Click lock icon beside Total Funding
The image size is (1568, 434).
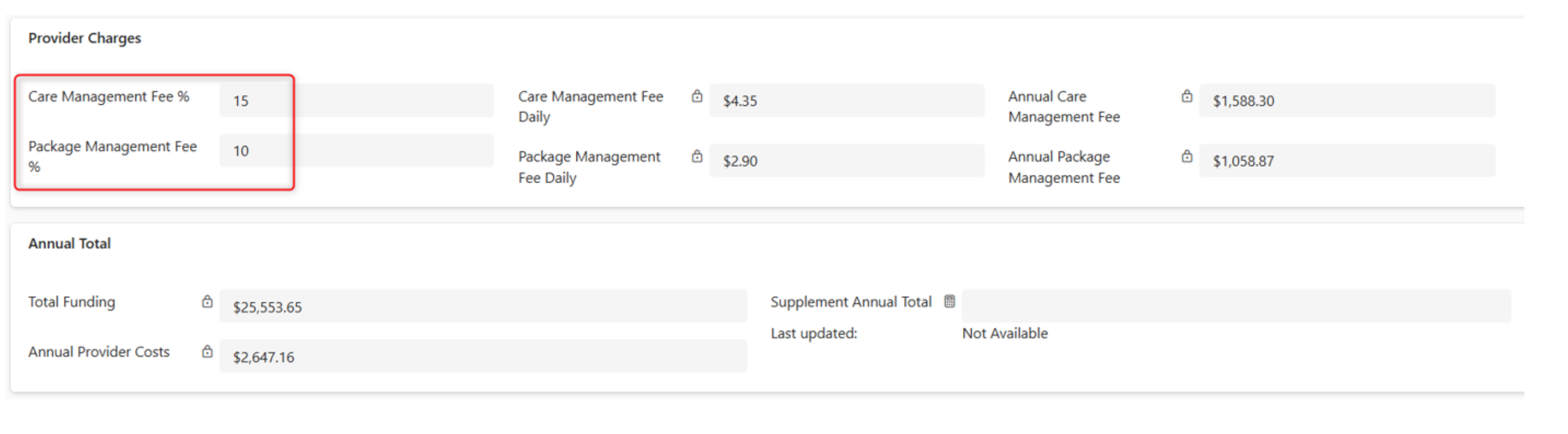[207, 302]
